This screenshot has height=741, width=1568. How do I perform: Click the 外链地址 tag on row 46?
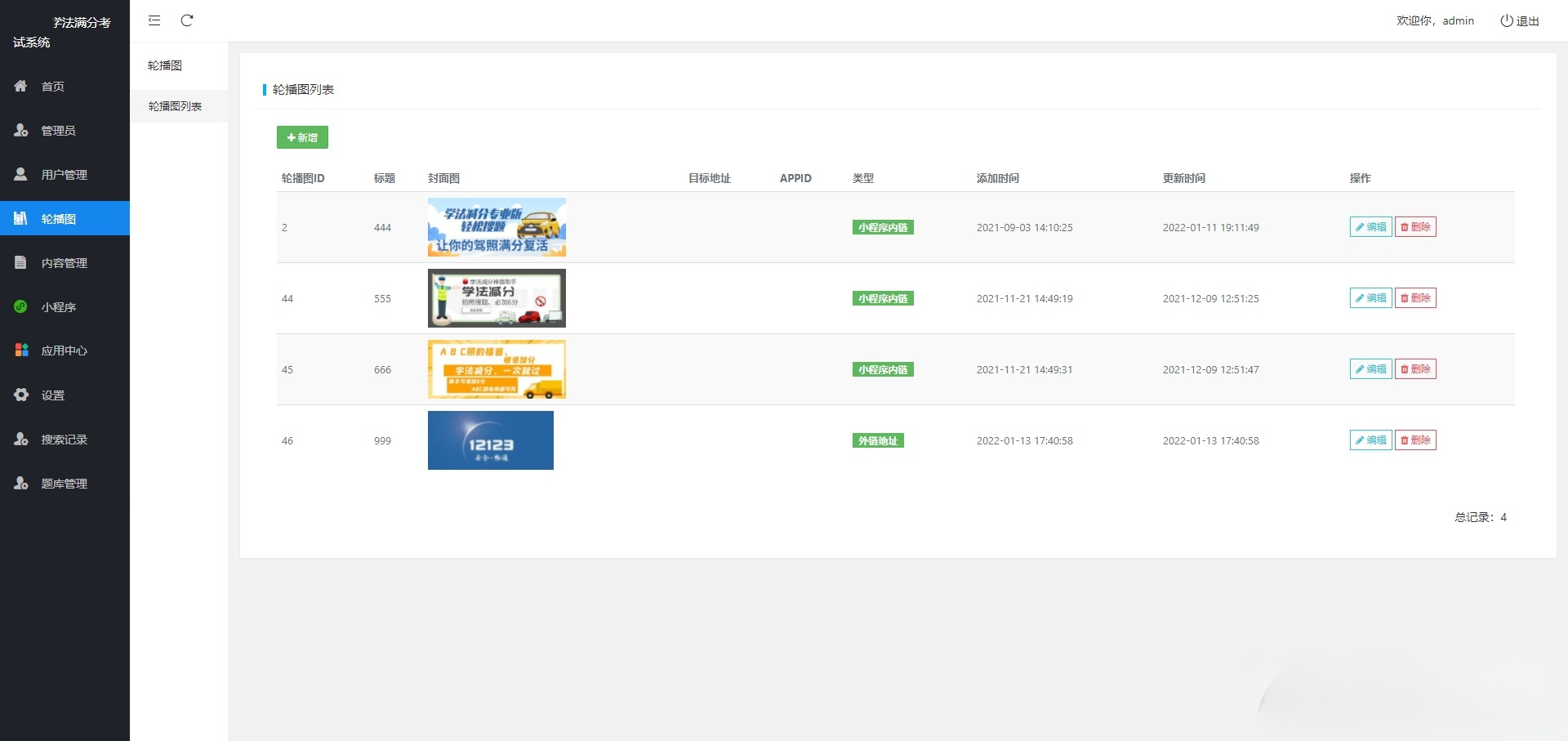click(877, 440)
